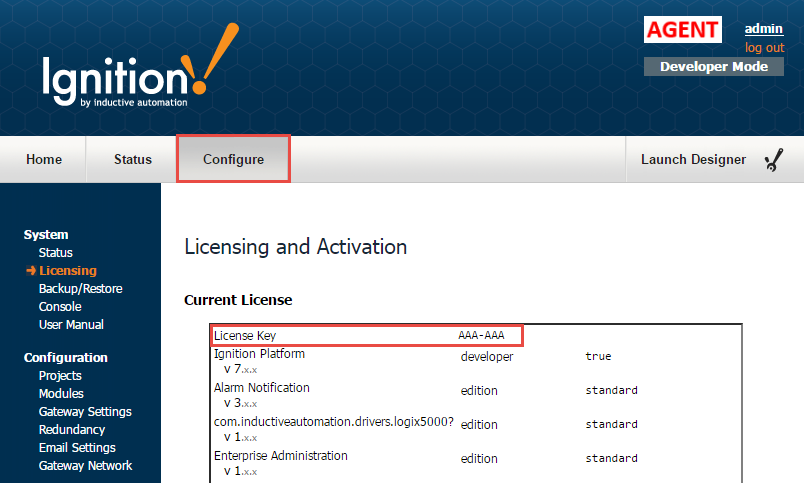This screenshot has width=804, height=483.
Task: Open the User Manual link
Action: point(71,325)
